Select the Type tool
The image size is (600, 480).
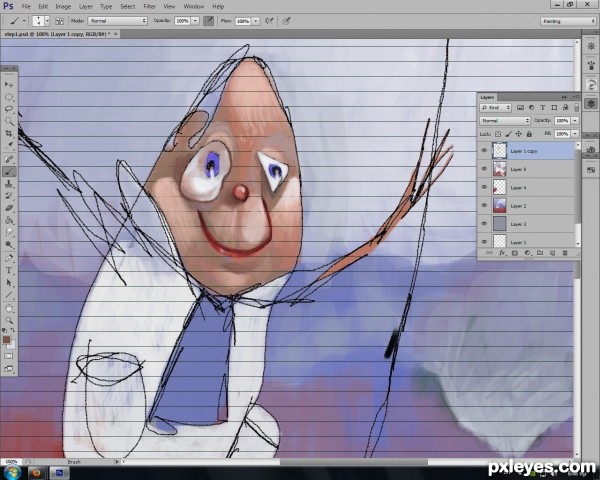[x=8, y=271]
